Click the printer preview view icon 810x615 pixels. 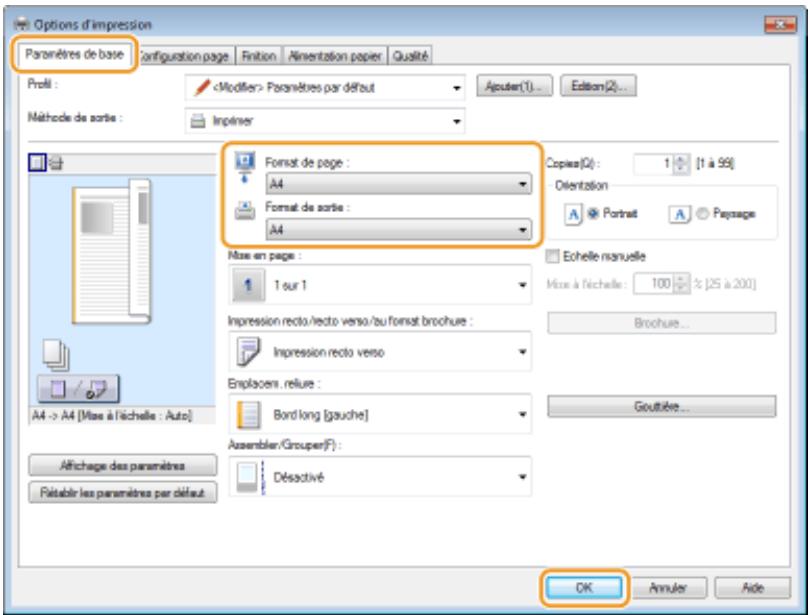pos(56,163)
